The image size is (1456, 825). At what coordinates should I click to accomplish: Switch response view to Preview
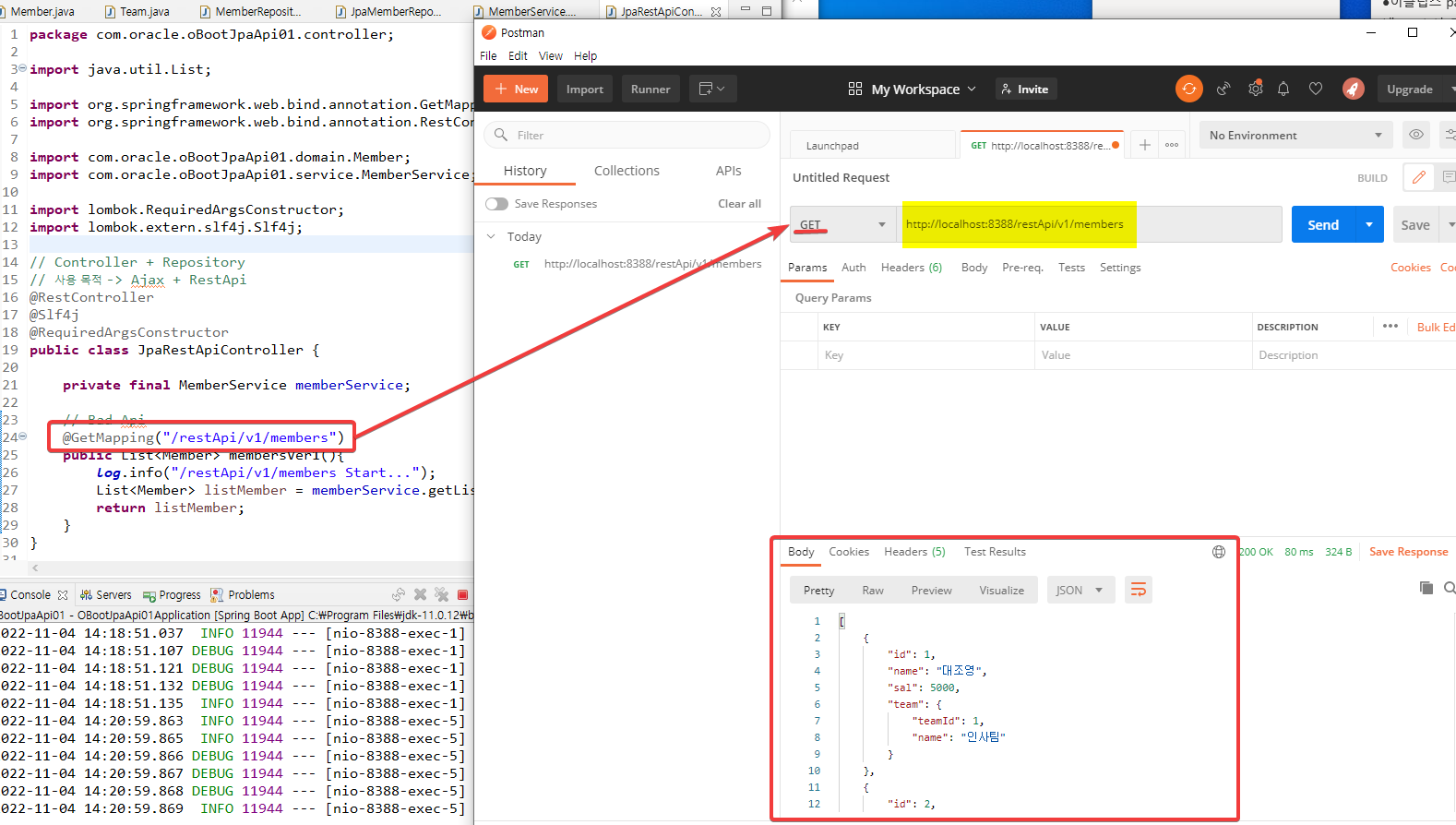pos(931,590)
